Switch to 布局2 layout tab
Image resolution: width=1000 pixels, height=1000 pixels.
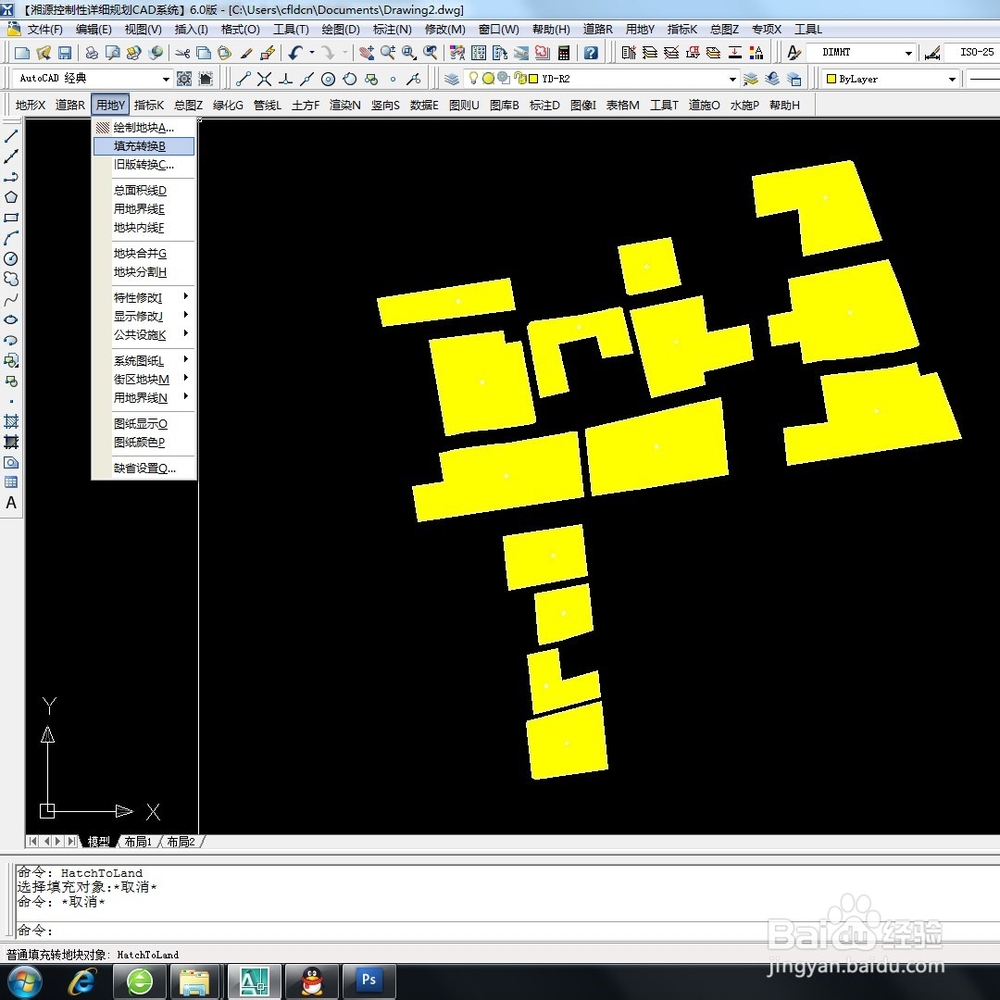point(180,842)
